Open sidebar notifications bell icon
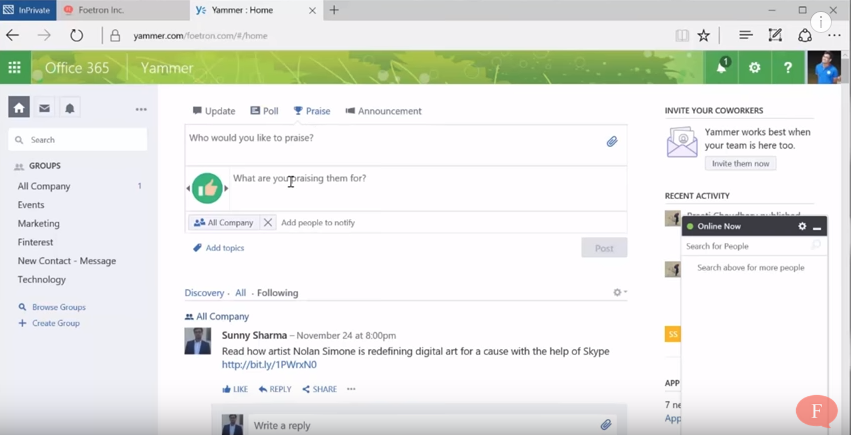 pyautogui.click(x=70, y=108)
